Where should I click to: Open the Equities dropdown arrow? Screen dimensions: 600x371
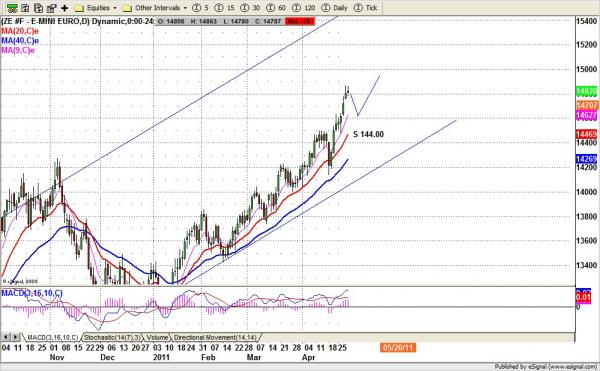[x=114, y=8]
